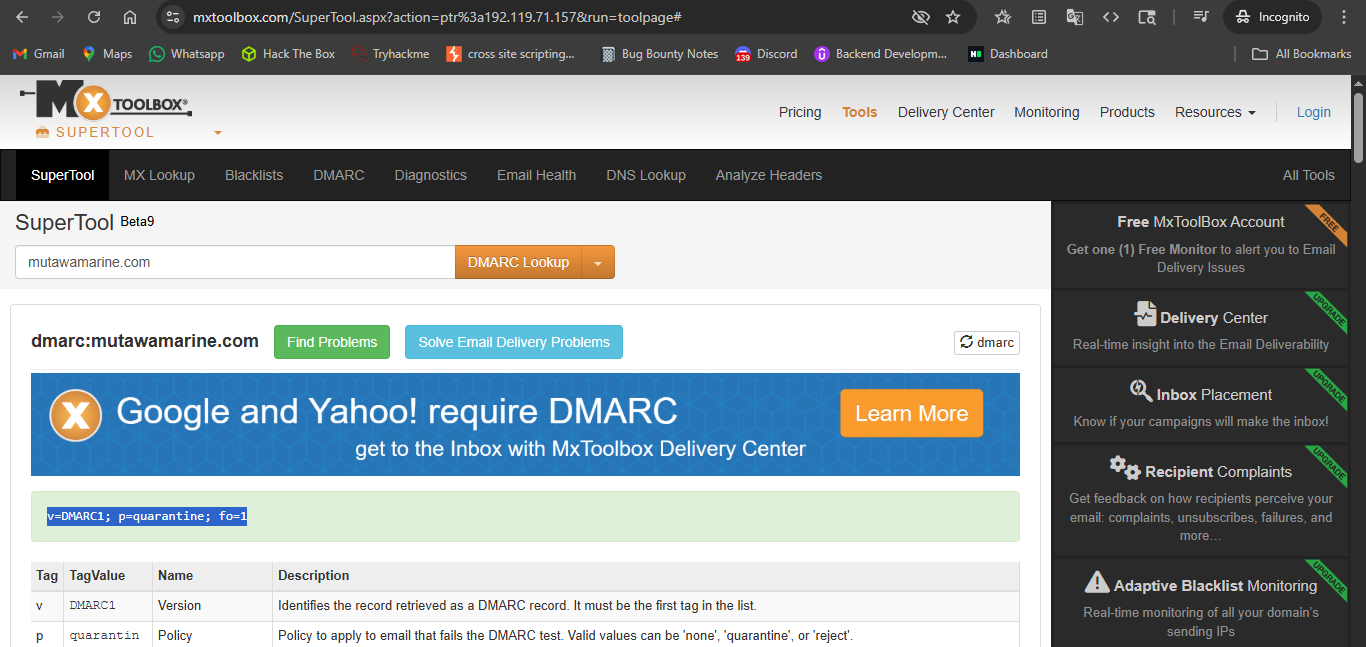This screenshot has height=647, width=1366.
Task: Click the third-party cookies blocked eye icon
Action: pyautogui.click(x=920, y=17)
